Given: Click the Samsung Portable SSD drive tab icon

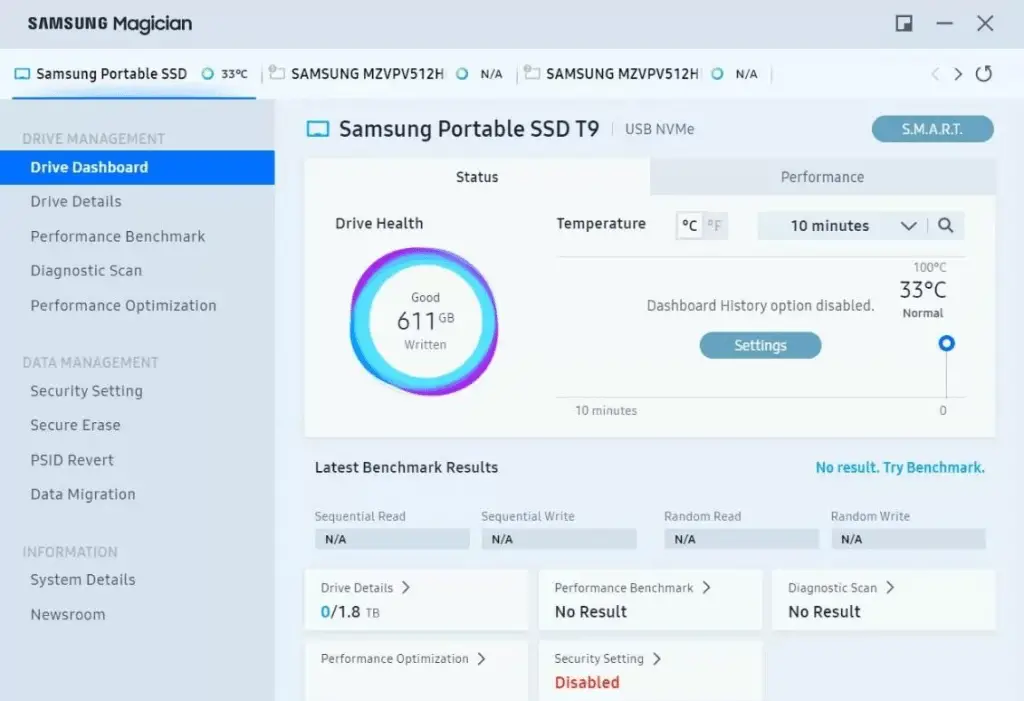Looking at the screenshot, I should 22,74.
